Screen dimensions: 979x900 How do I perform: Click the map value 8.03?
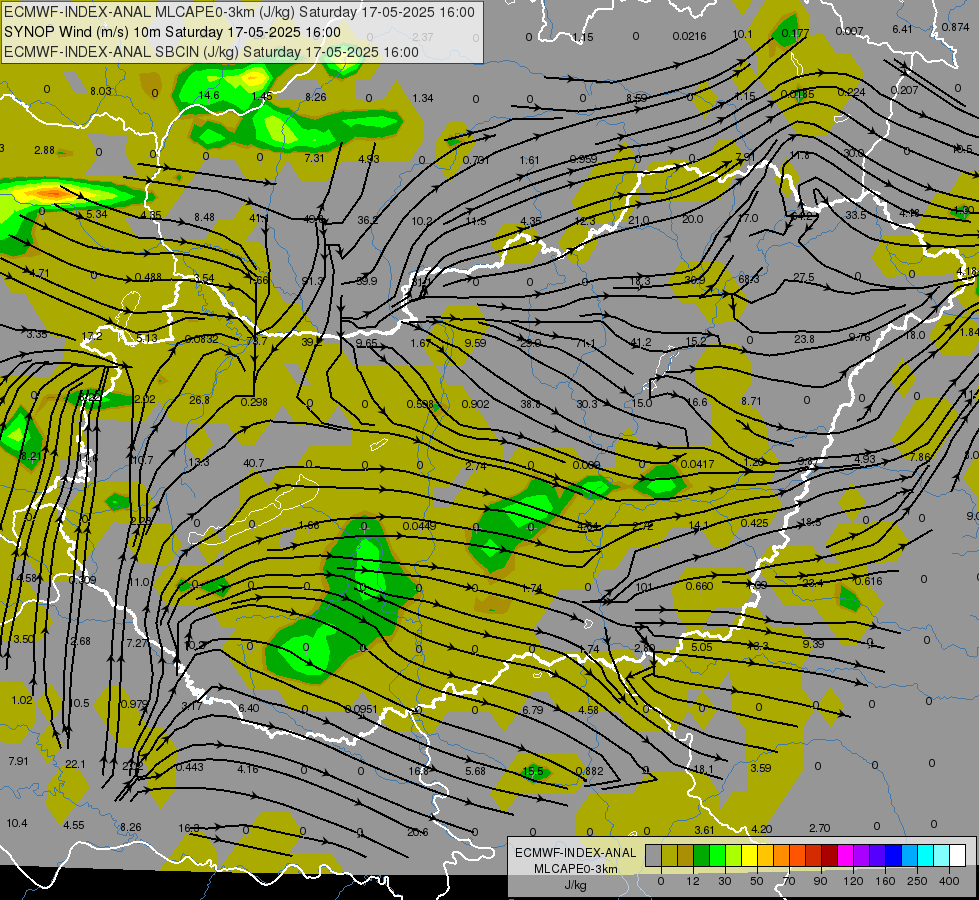pyautogui.click(x=101, y=91)
